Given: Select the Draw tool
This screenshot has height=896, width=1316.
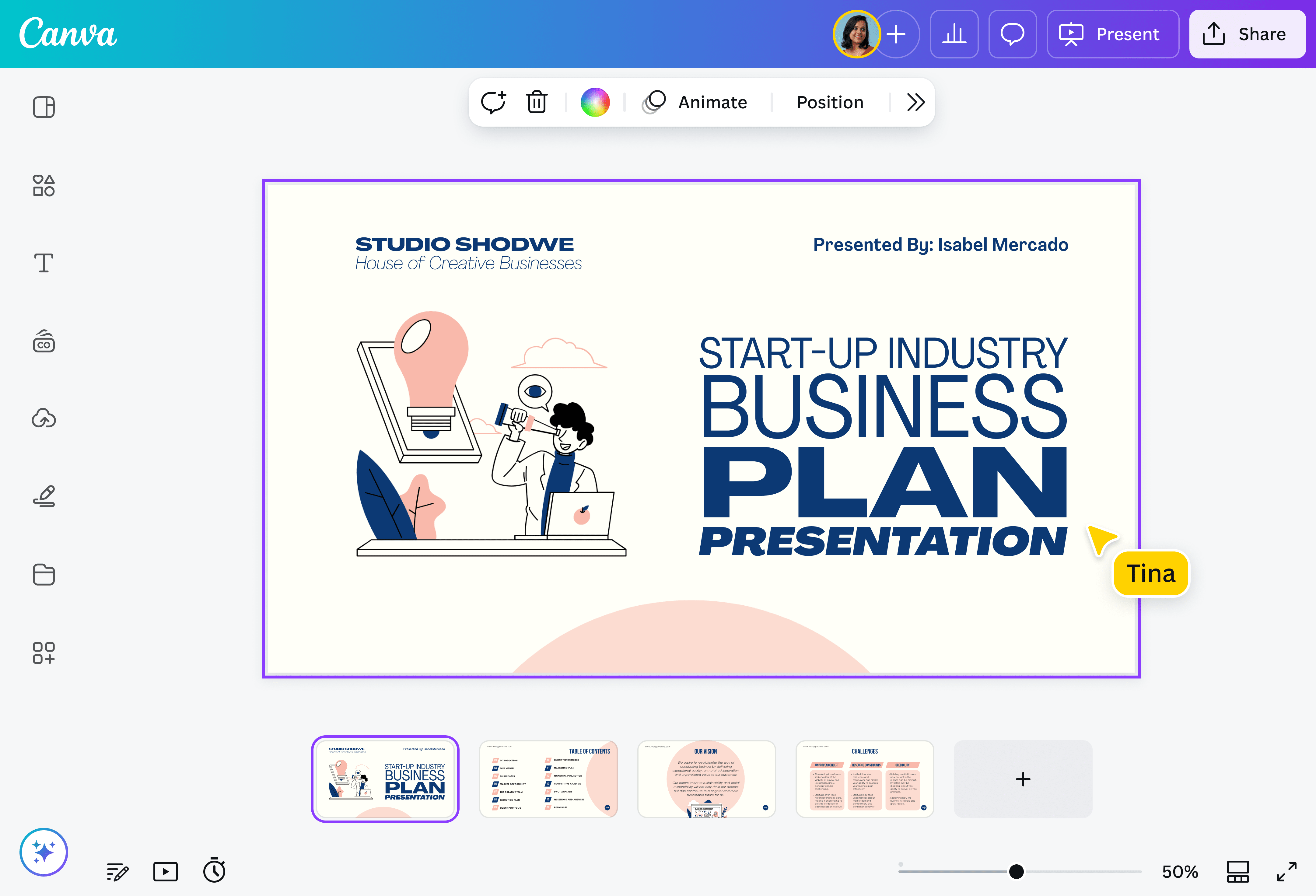Looking at the screenshot, I should tap(44, 496).
